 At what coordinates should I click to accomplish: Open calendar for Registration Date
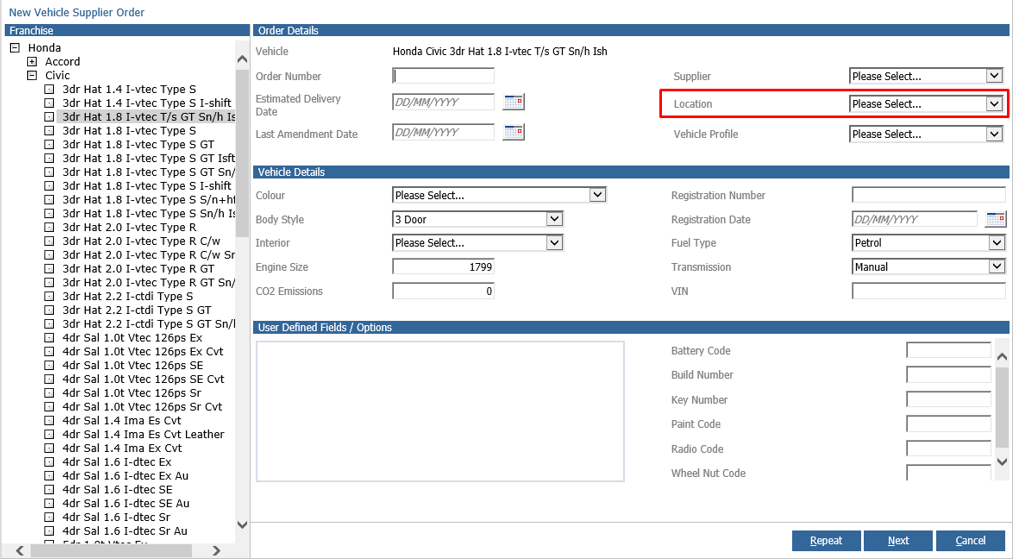[x=996, y=219]
